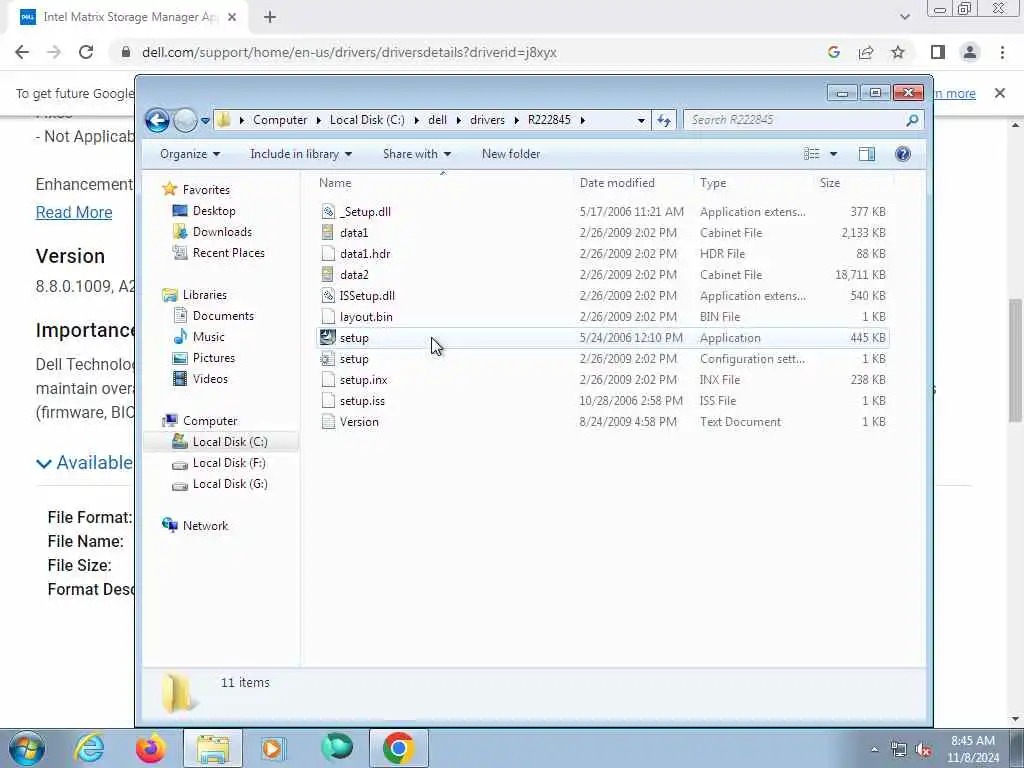Click Network in the navigation pane
1024x768 pixels.
205,526
